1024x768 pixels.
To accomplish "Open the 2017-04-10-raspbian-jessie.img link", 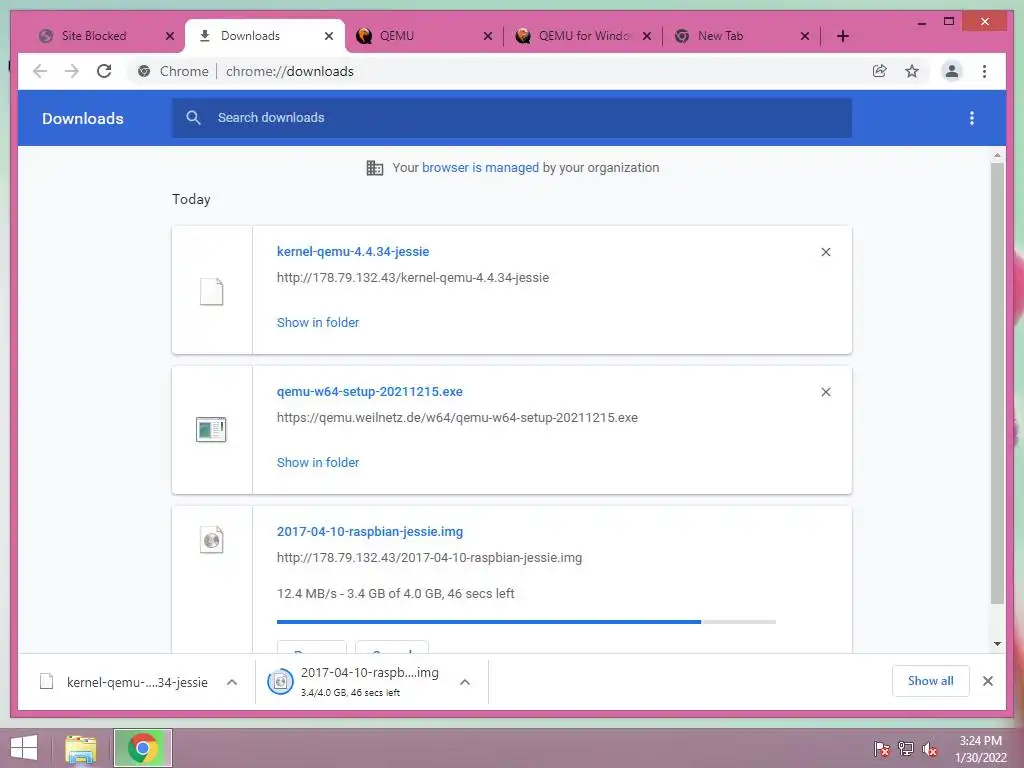I will coord(370,531).
